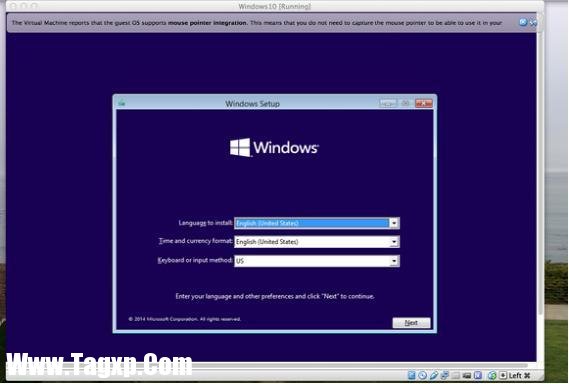Click Next to continue Windows Setup
This screenshot has height=384, width=569.
tap(411, 323)
